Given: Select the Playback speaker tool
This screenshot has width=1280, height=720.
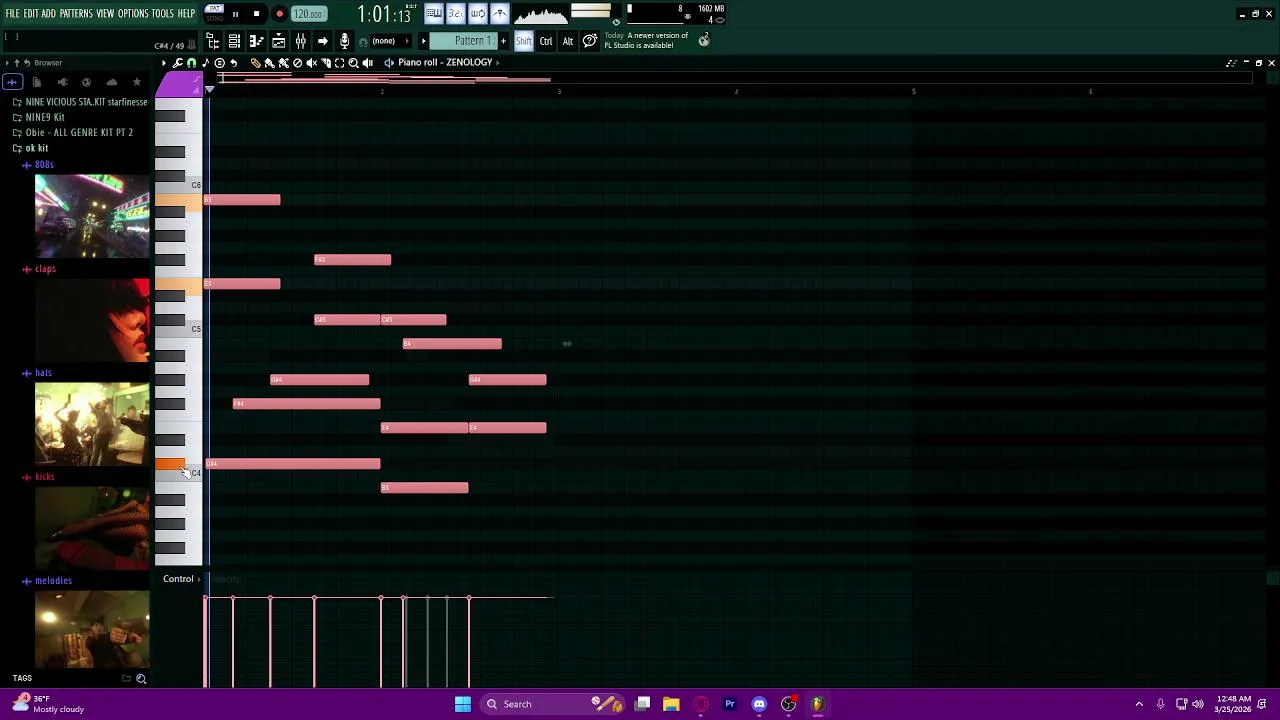Looking at the screenshot, I should (367, 63).
